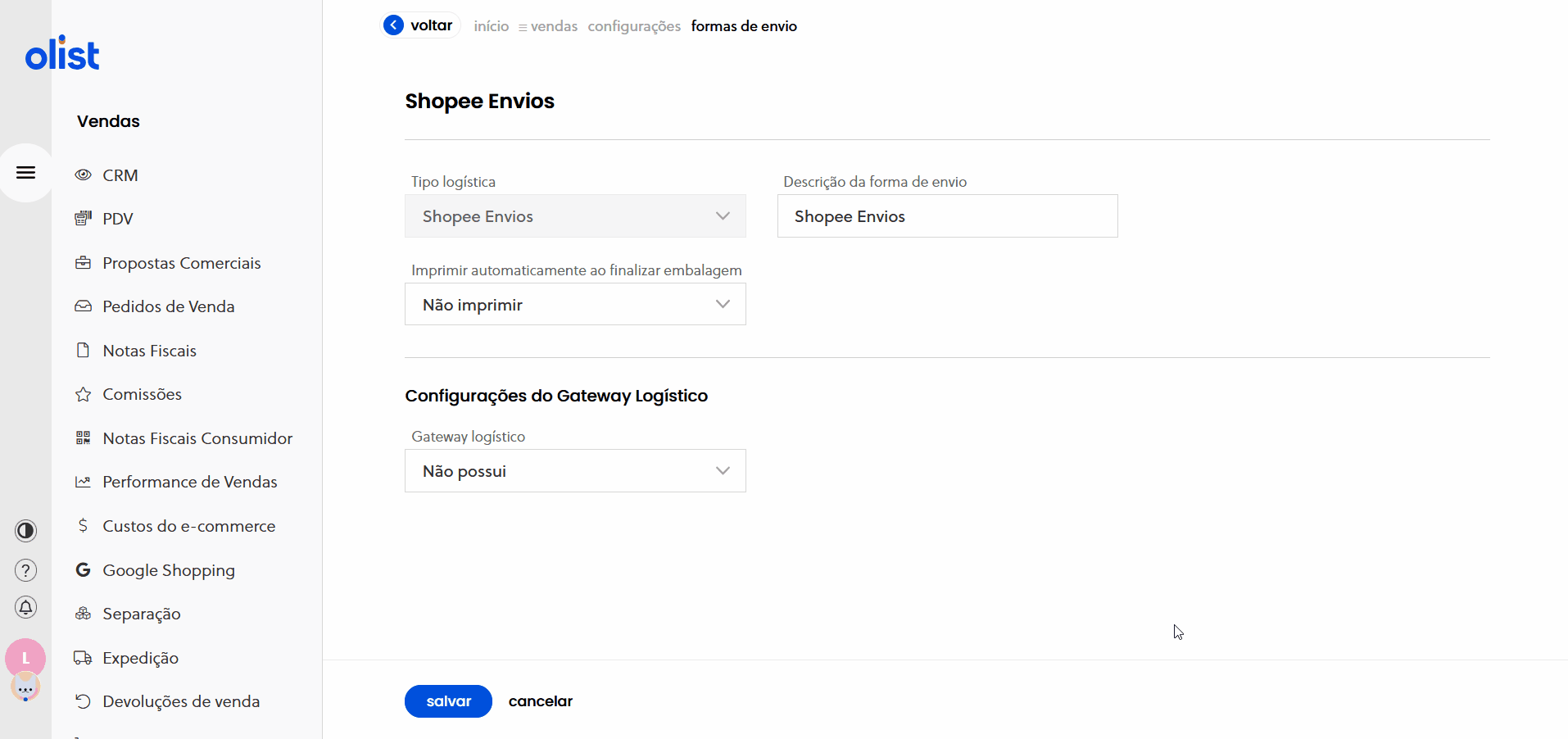The width and height of the screenshot is (1568, 739).
Task: Expand the Imprimir automaticamente dropdown
Action: tap(575, 305)
